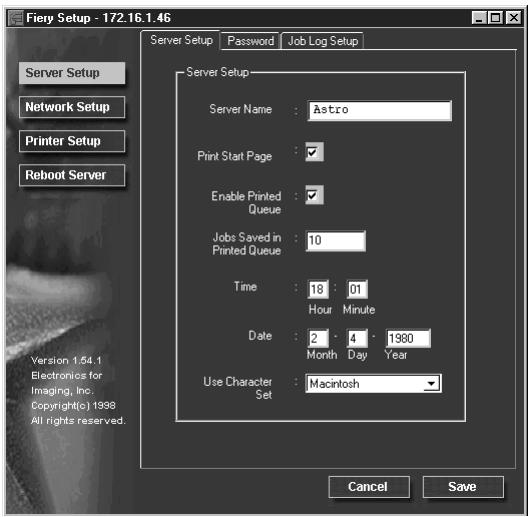Click the 'Copyright(c) 1998' text
Image resolution: width=528 pixels, height=517 pixels.
pos(73,406)
